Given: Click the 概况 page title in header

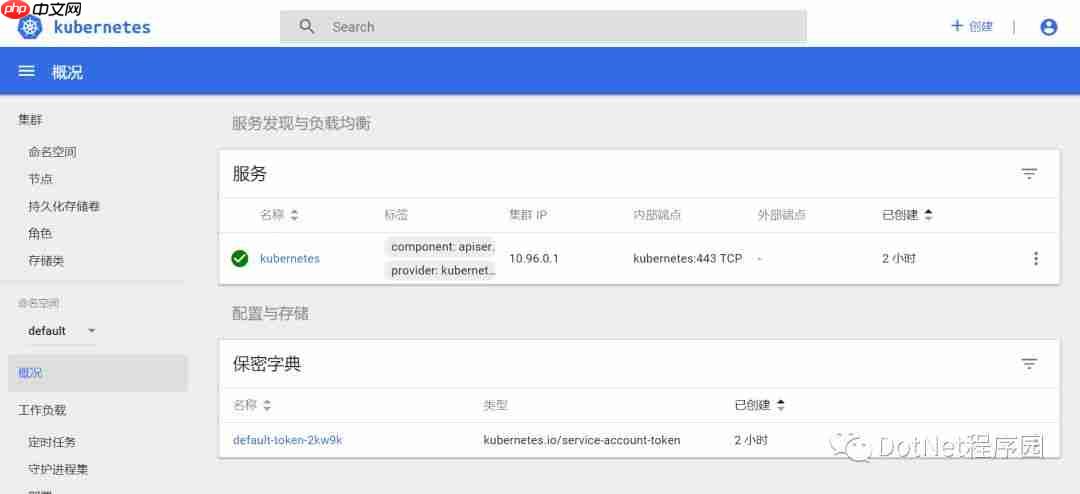Looking at the screenshot, I should click(68, 72).
